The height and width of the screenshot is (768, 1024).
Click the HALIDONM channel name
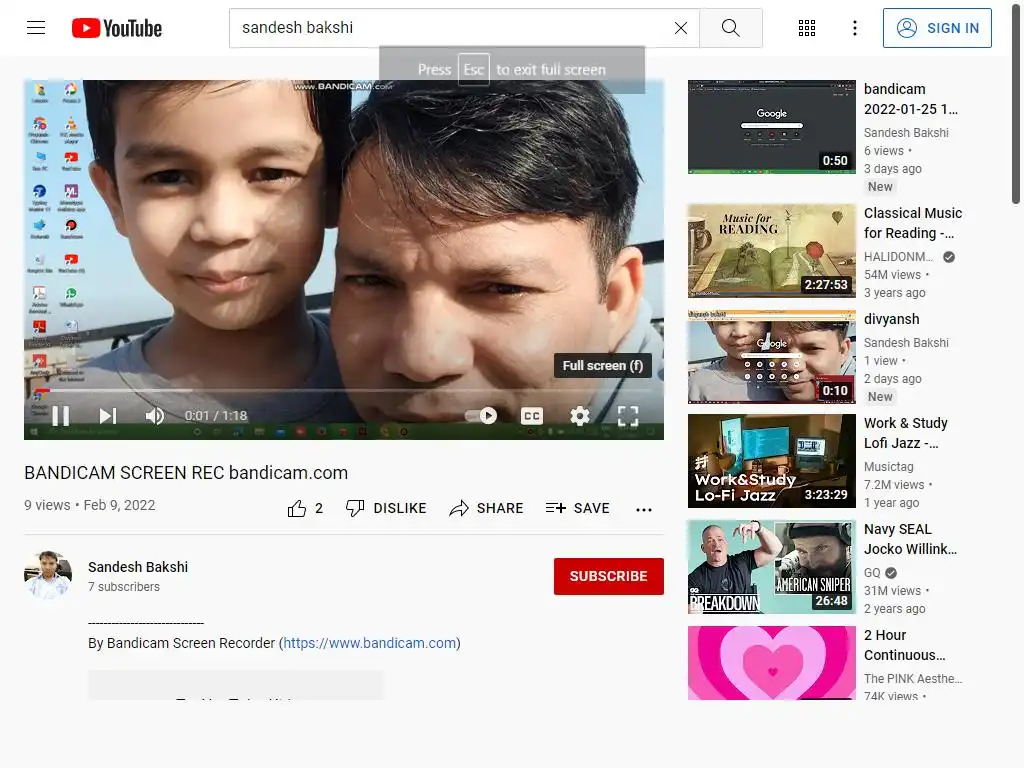coord(898,257)
